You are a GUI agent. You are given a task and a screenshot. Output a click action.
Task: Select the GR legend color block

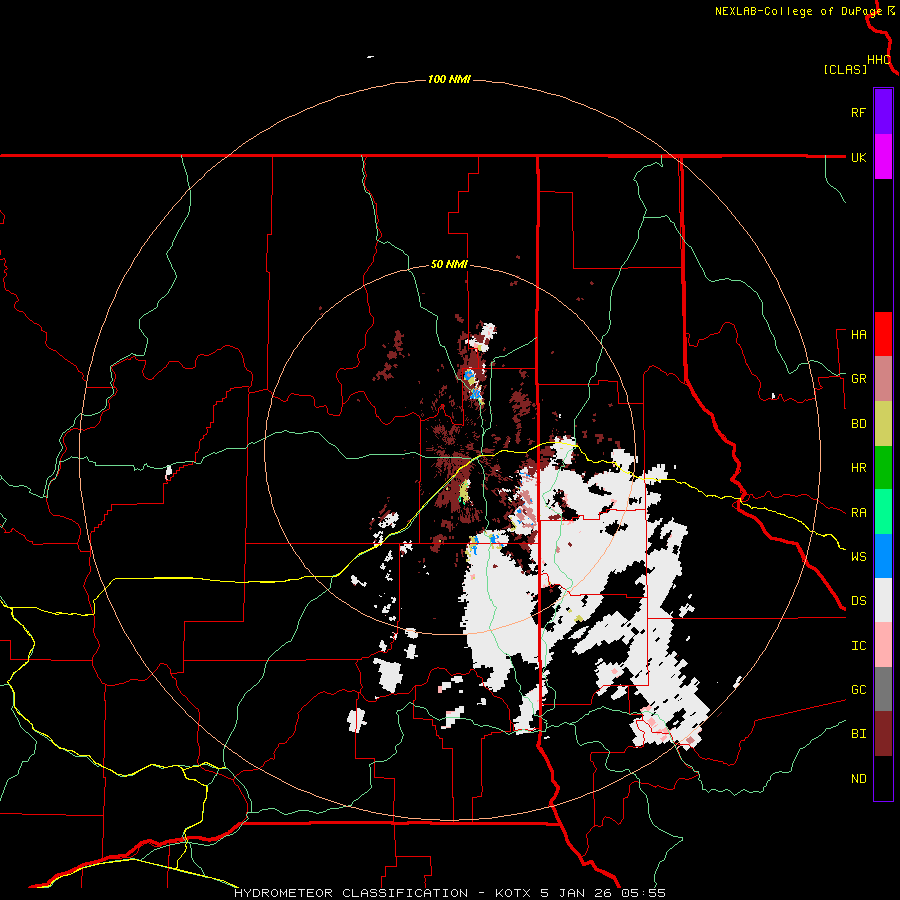click(883, 379)
